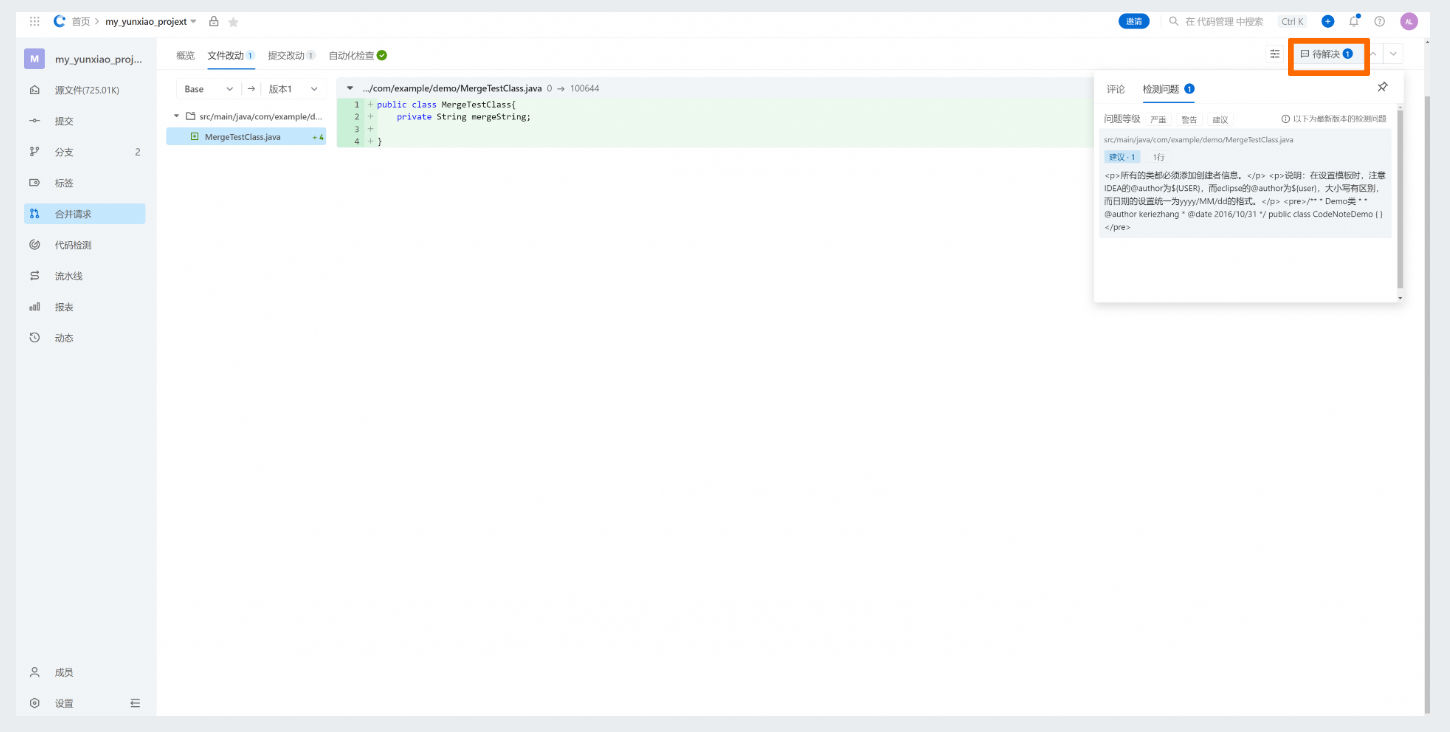
Task: Click the info icon beside 以下为最新版本的检测问题
Action: tap(1286, 119)
